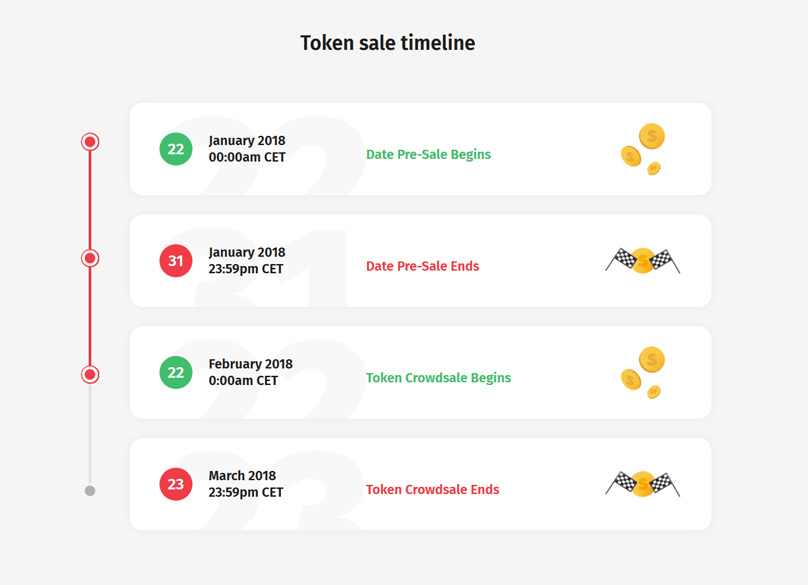Click the January 2018 00:00am CET date text

pyautogui.click(x=247, y=149)
